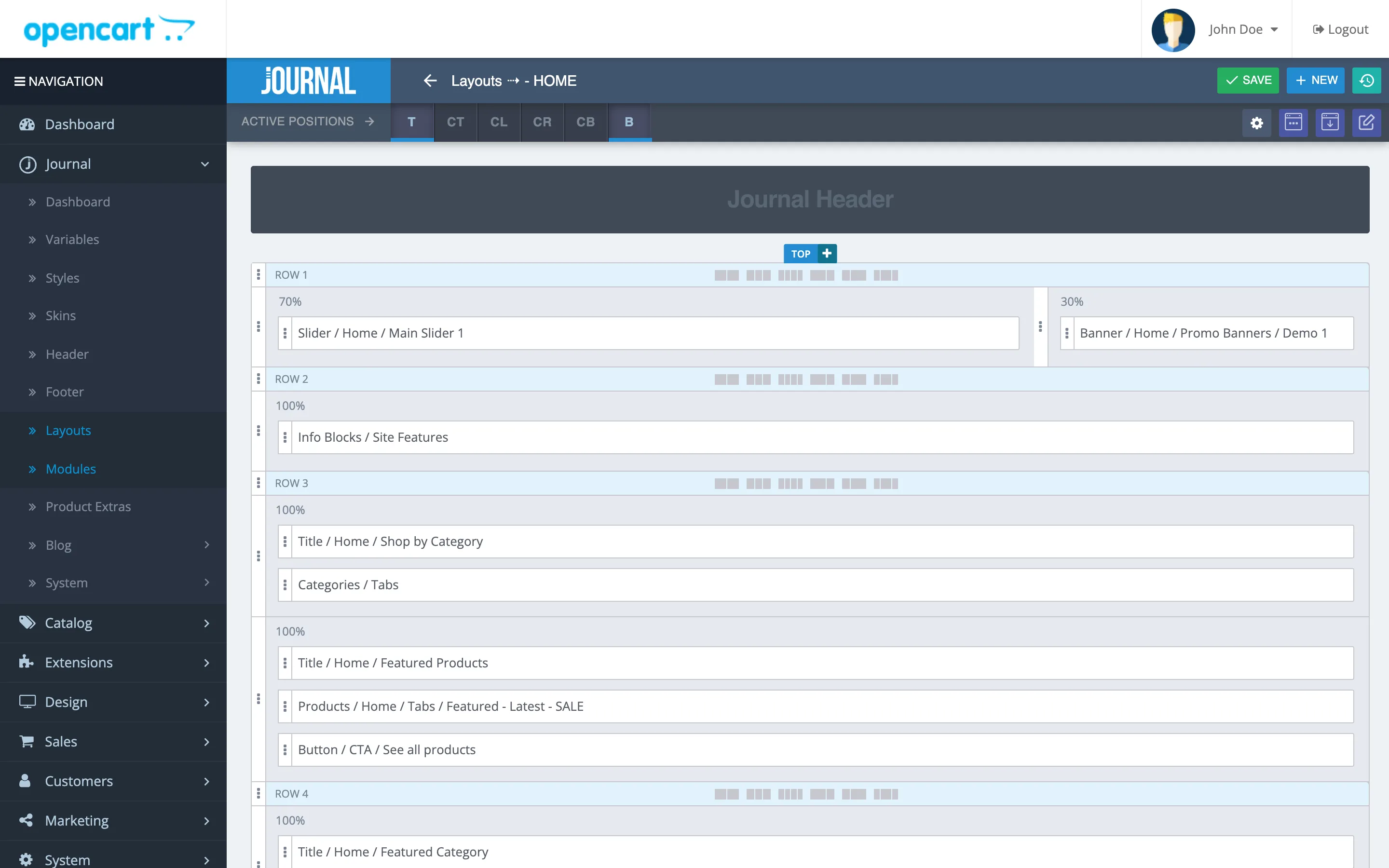Click handle of Categories / Tabs module
Viewport: 1389px width, 868px height.
[x=285, y=585]
